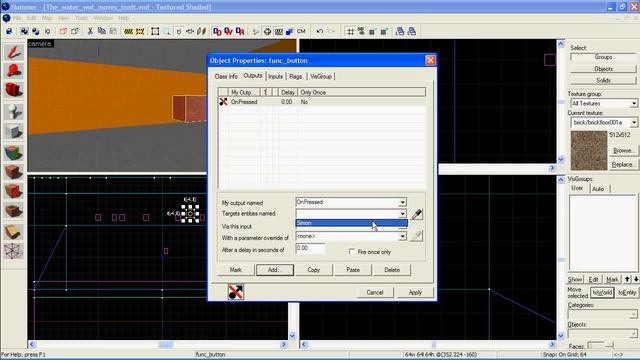Click the Cancel button
Viewport: 640px width, 360px height.
coord(375,292)
